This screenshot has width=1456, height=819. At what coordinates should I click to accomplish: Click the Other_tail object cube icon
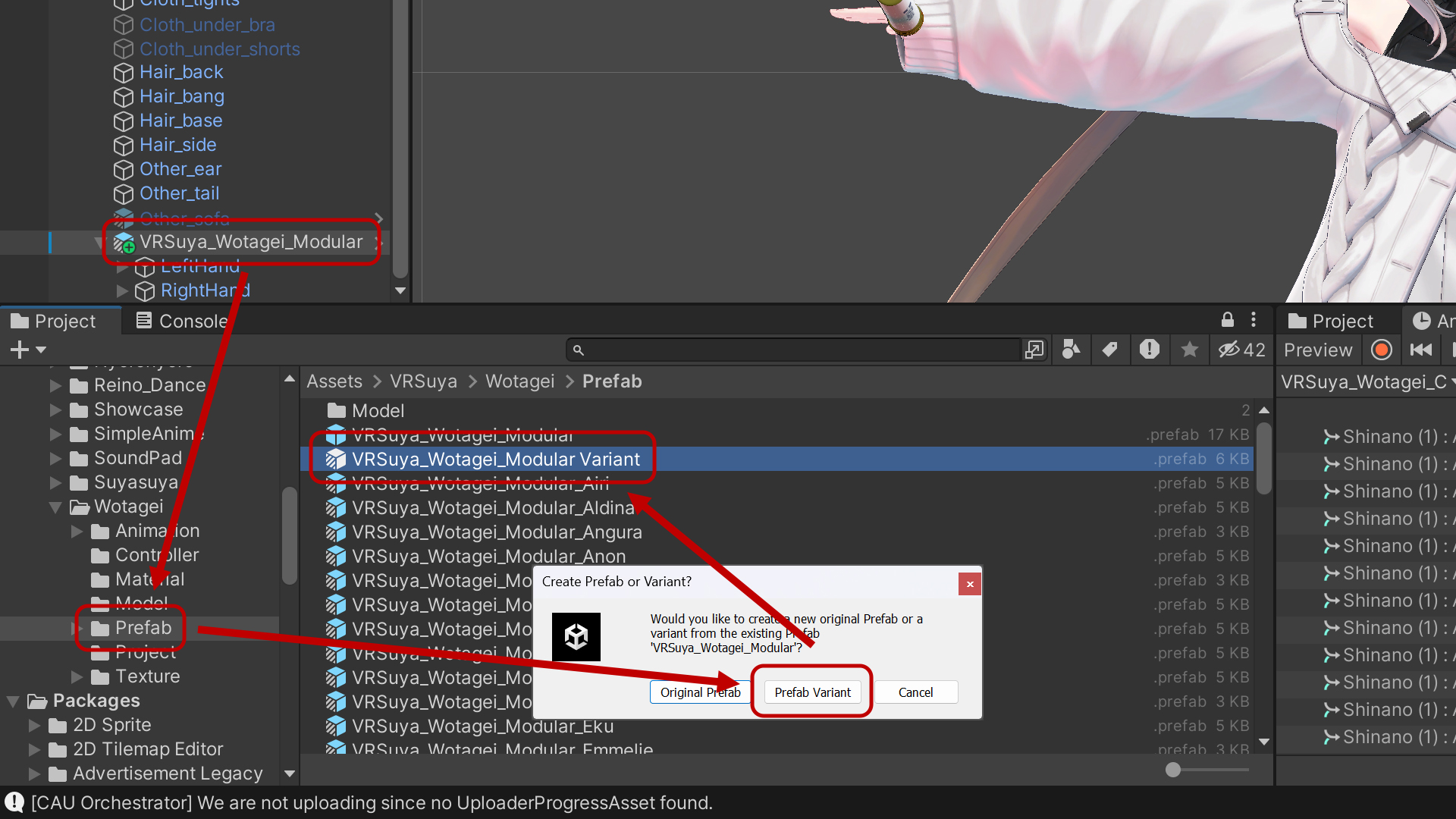tap(123, 194)
